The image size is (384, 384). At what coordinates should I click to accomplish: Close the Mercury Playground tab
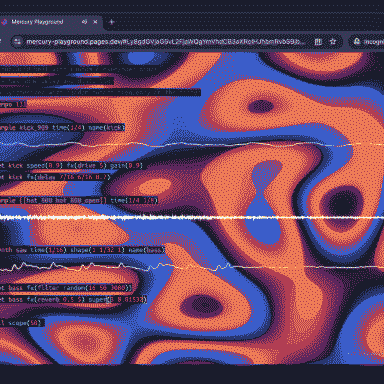(x=95, y=22)
